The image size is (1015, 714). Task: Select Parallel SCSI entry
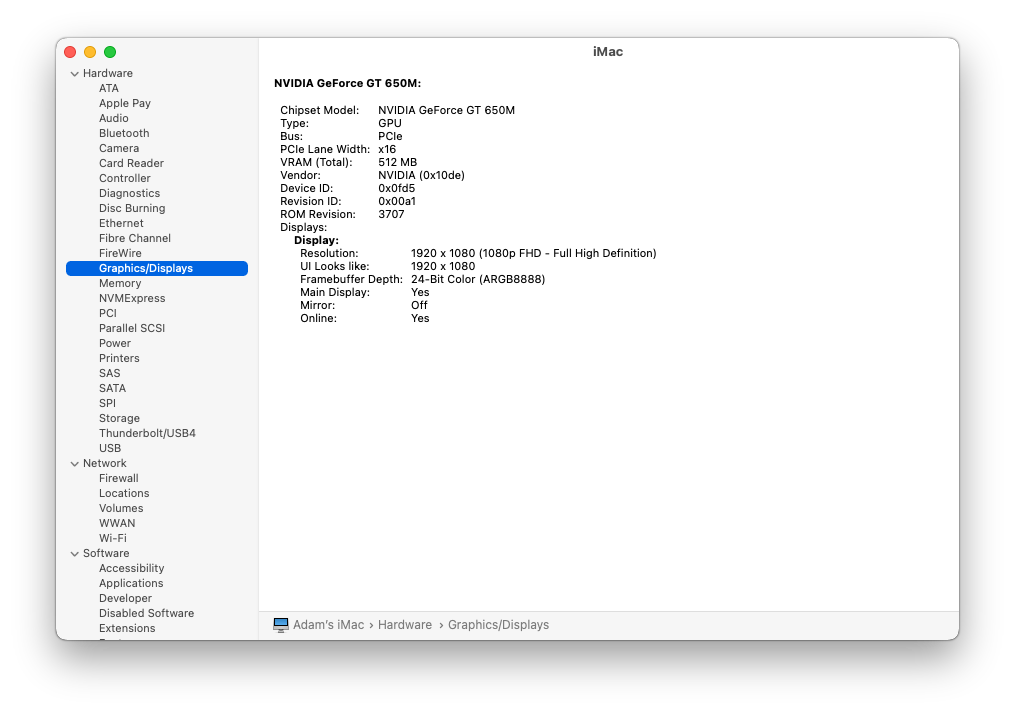(132, 328)
